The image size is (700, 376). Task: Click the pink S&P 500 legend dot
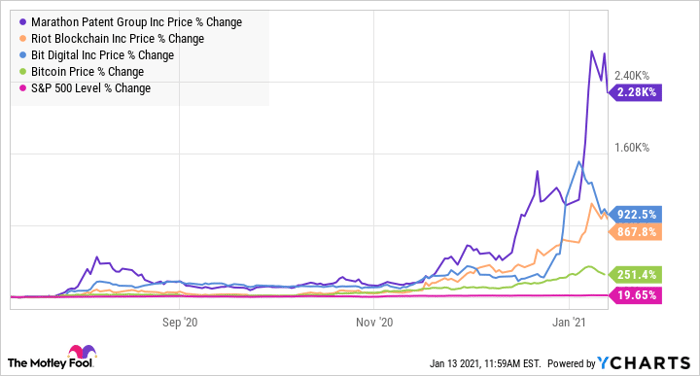23,88
